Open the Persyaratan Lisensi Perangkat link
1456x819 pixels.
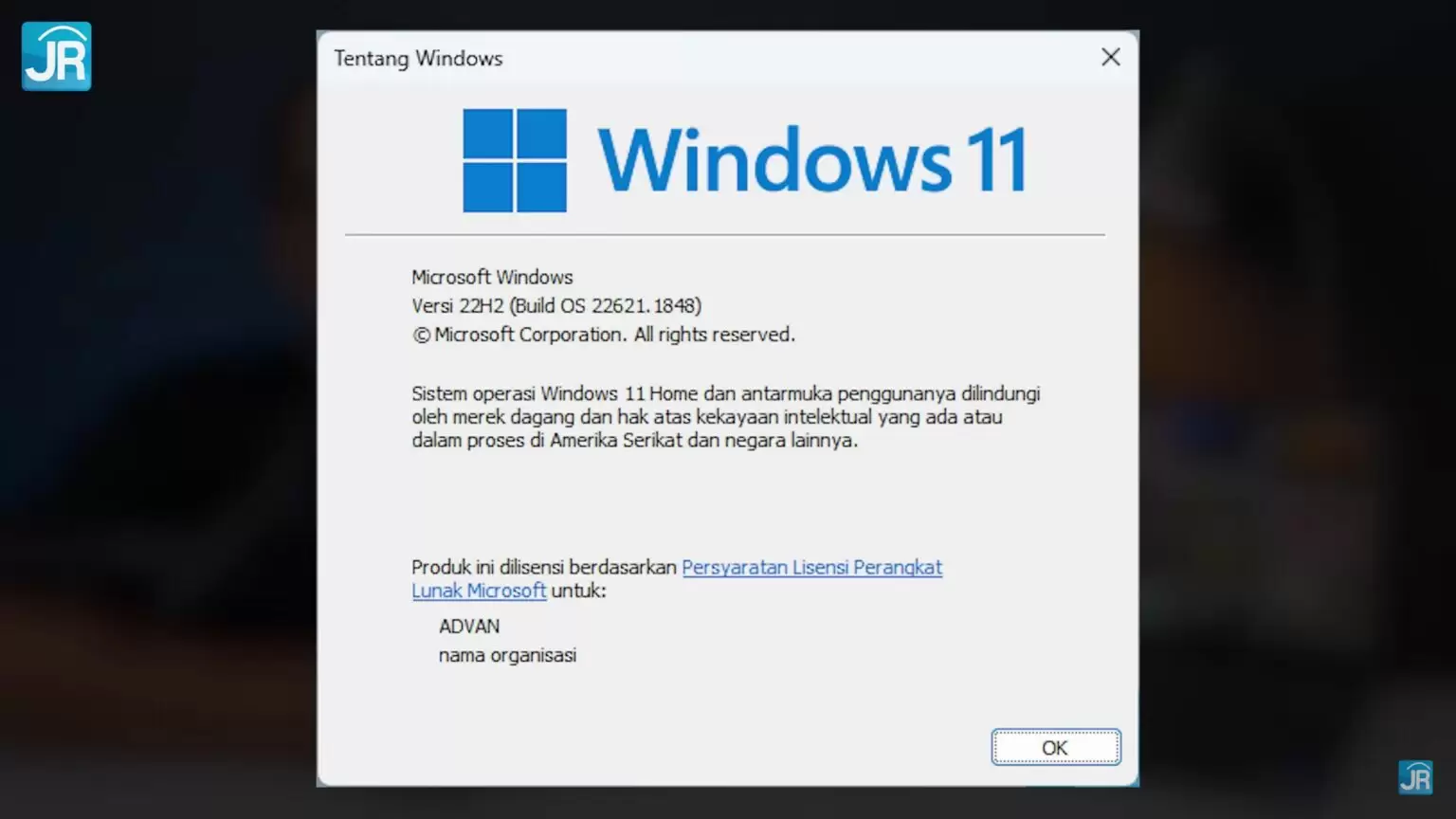tap(811, 567)
